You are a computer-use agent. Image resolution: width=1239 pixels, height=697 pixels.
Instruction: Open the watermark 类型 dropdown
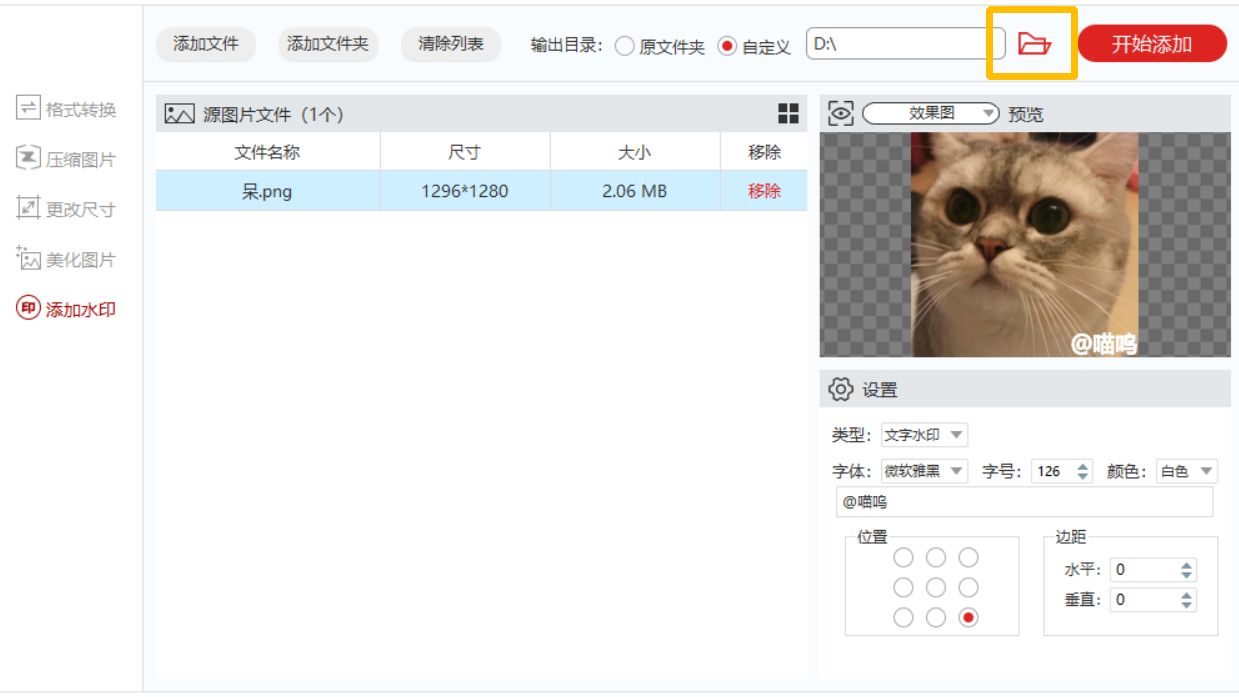[x=924, y=435]
